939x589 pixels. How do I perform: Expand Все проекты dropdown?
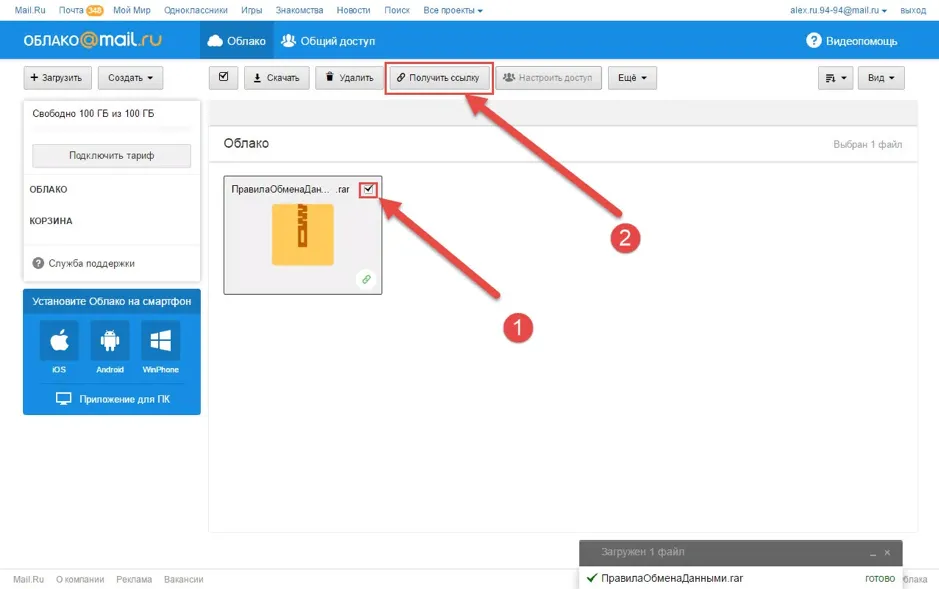coord(453,10)
